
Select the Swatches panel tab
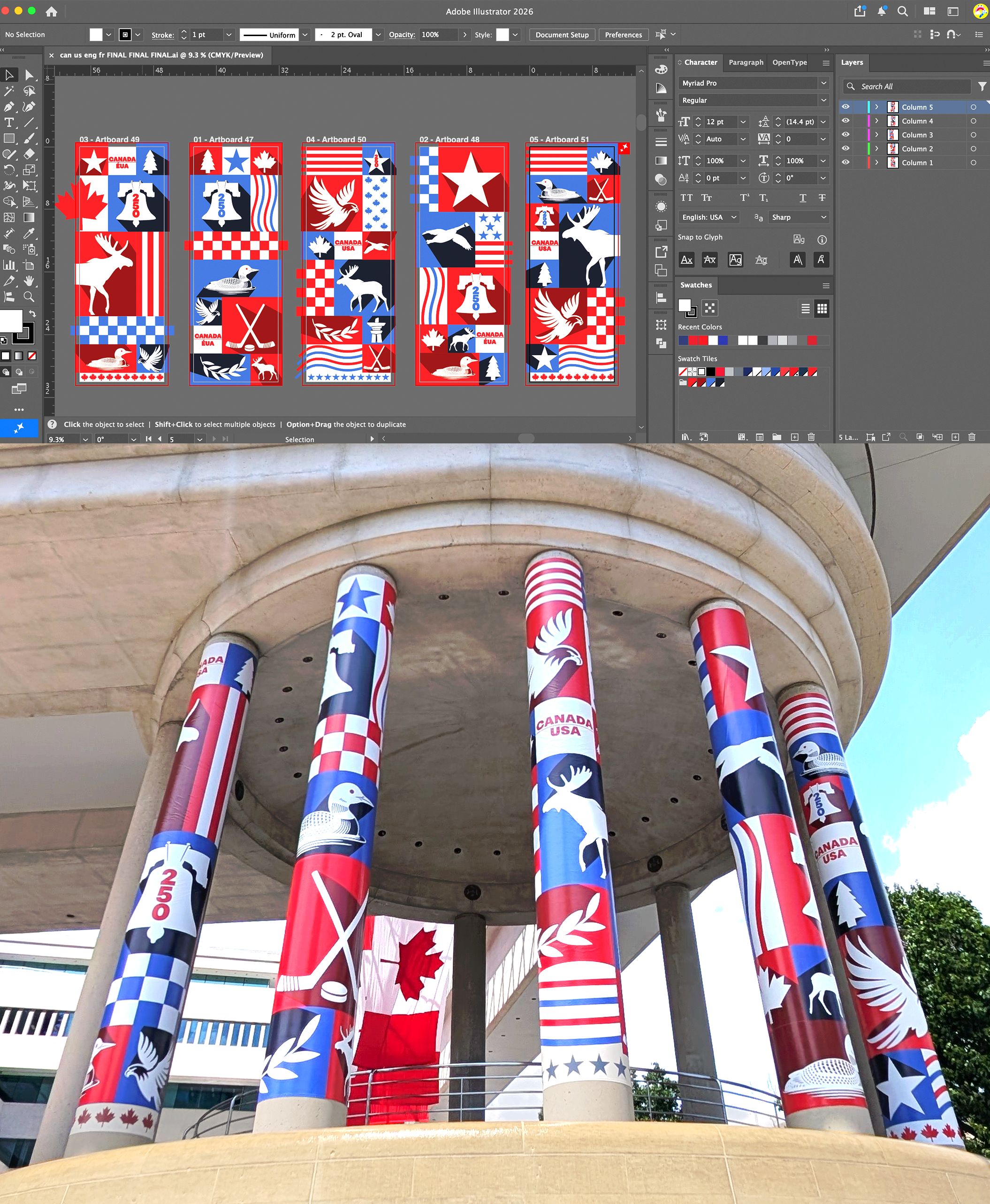click(x=696, y=285)
